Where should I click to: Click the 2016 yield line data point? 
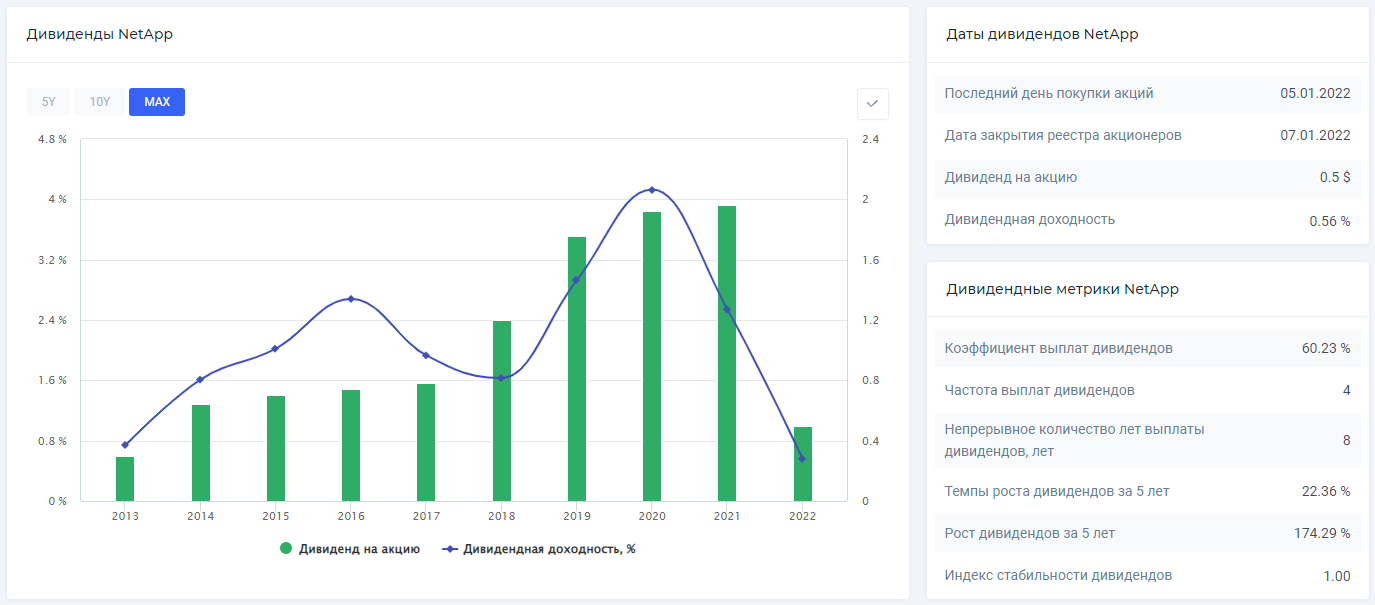(x=351, y=299)
